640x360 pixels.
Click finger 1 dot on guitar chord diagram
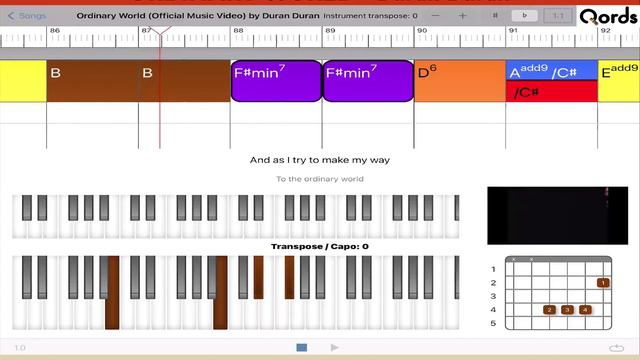point(603,282)
